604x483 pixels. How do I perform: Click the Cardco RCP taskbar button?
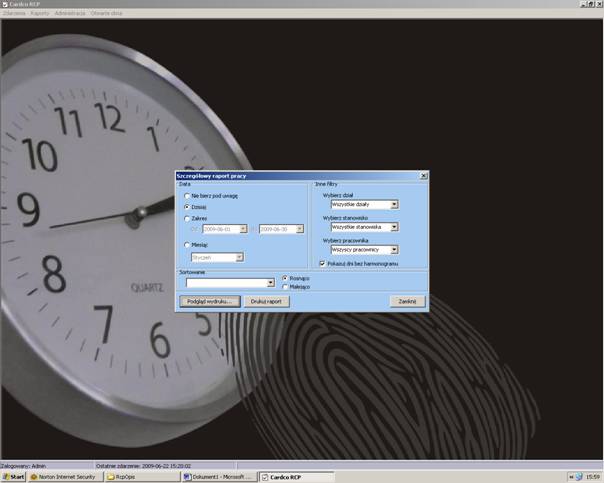coord(296,477)
